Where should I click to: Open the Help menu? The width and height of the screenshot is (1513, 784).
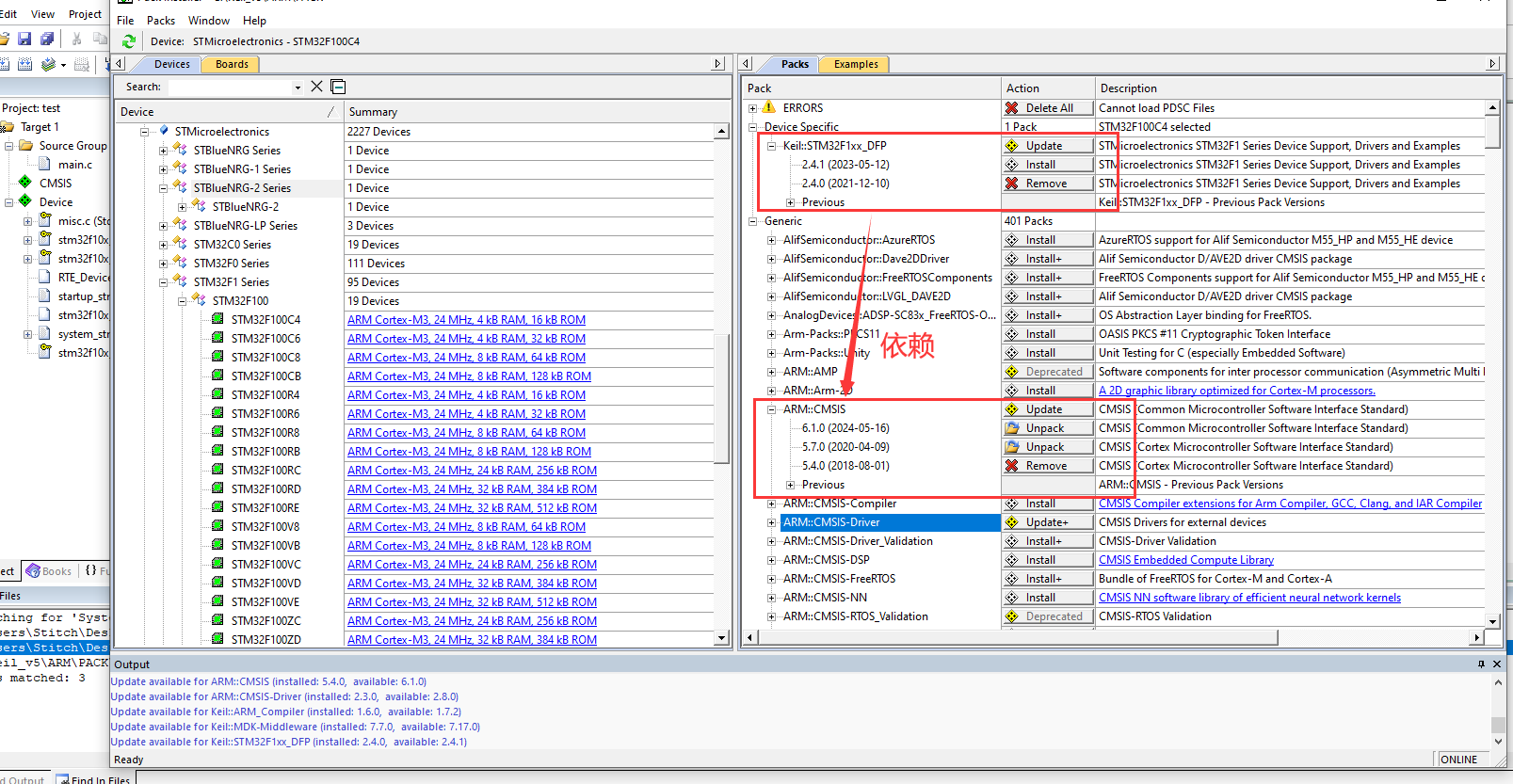[x=254, y=20]
